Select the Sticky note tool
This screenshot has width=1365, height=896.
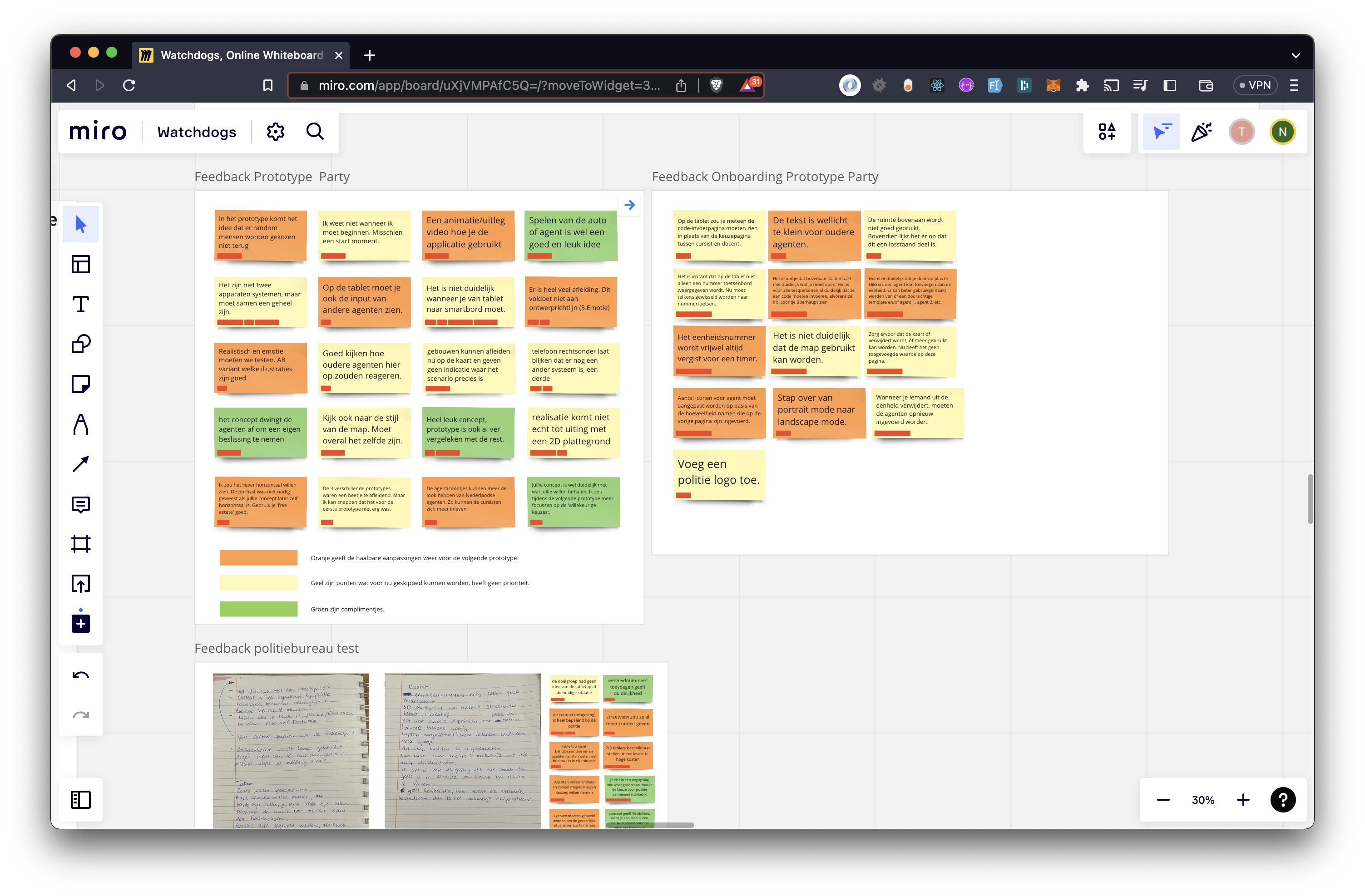click(x=80, y=384)
